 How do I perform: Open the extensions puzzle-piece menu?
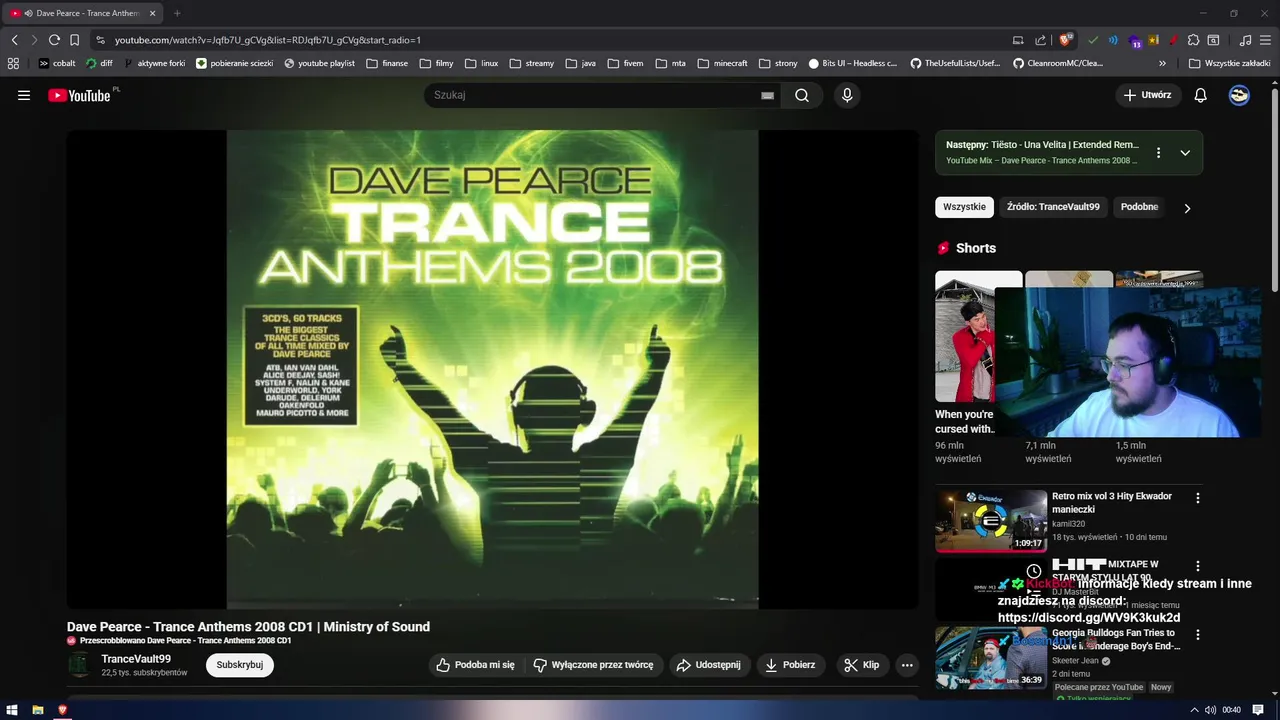pos(1193,40)
